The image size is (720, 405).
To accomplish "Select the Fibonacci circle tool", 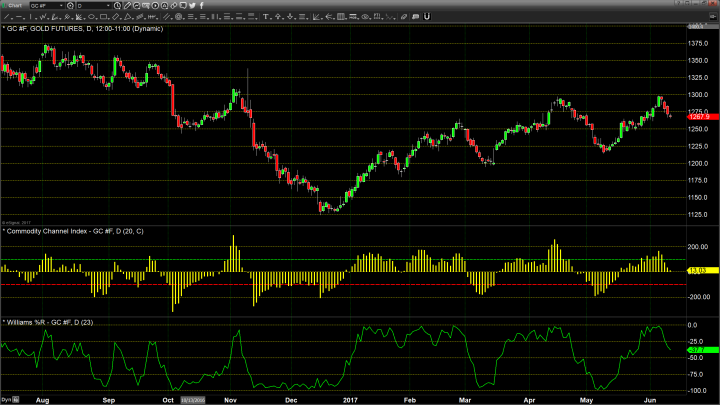I will point(179,17).
